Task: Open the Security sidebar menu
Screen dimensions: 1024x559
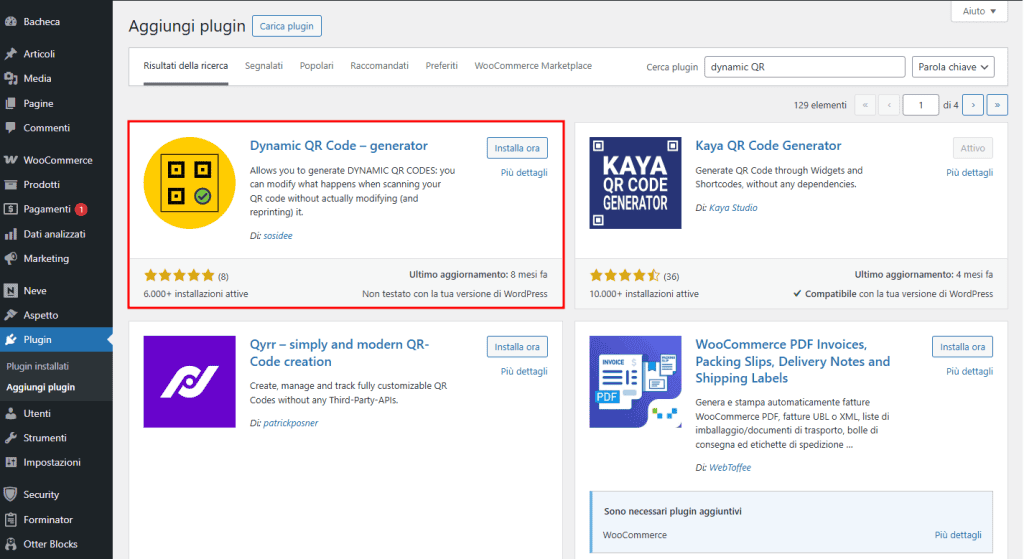Action: (41, 494)
